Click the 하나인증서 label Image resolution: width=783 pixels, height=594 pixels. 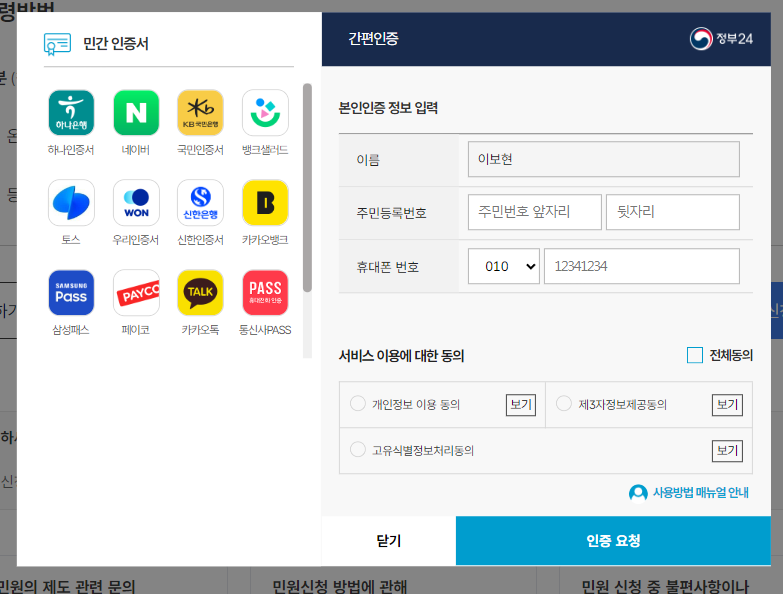(71, 150)
